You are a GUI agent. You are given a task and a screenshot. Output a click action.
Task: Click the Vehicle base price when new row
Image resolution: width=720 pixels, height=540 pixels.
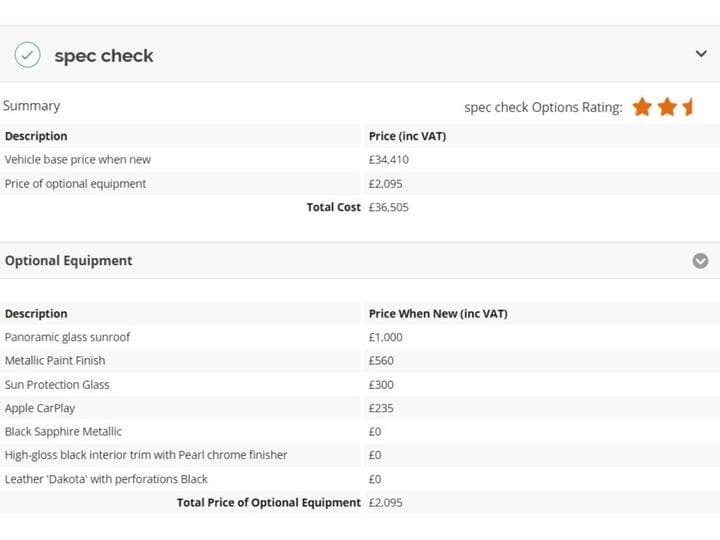tap(360, 160)
